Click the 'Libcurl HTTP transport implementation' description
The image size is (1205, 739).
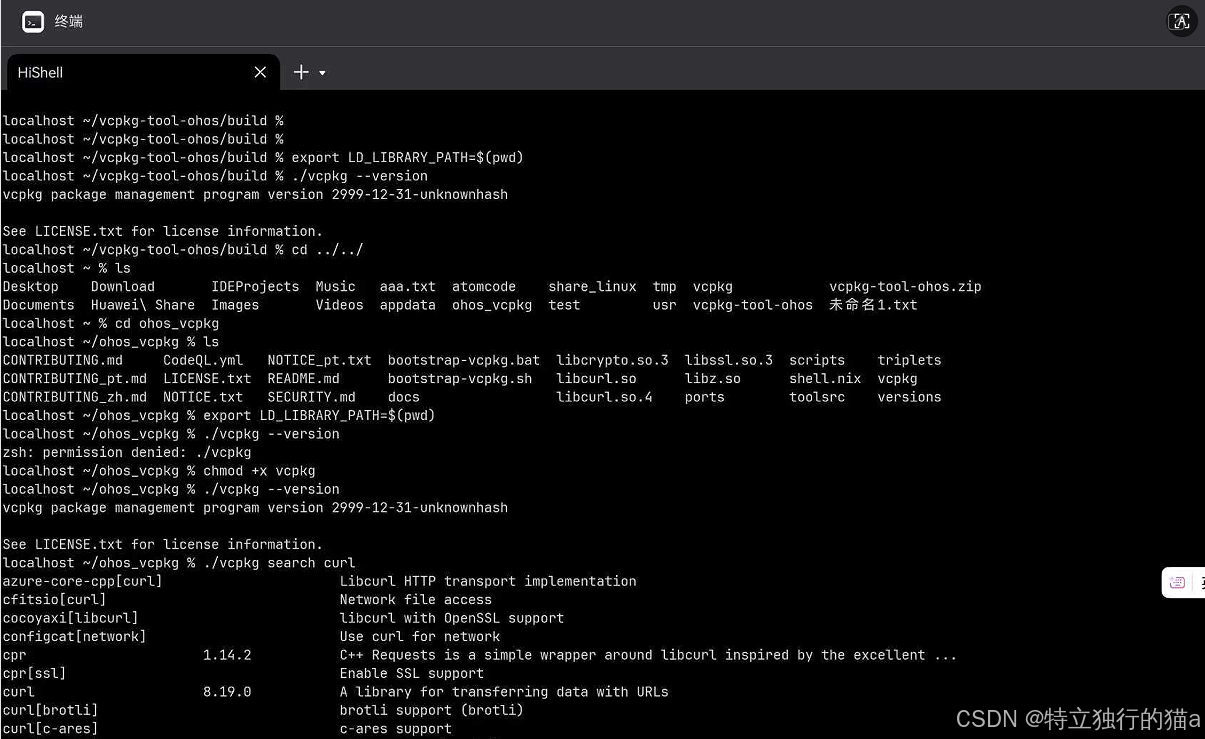488,581
